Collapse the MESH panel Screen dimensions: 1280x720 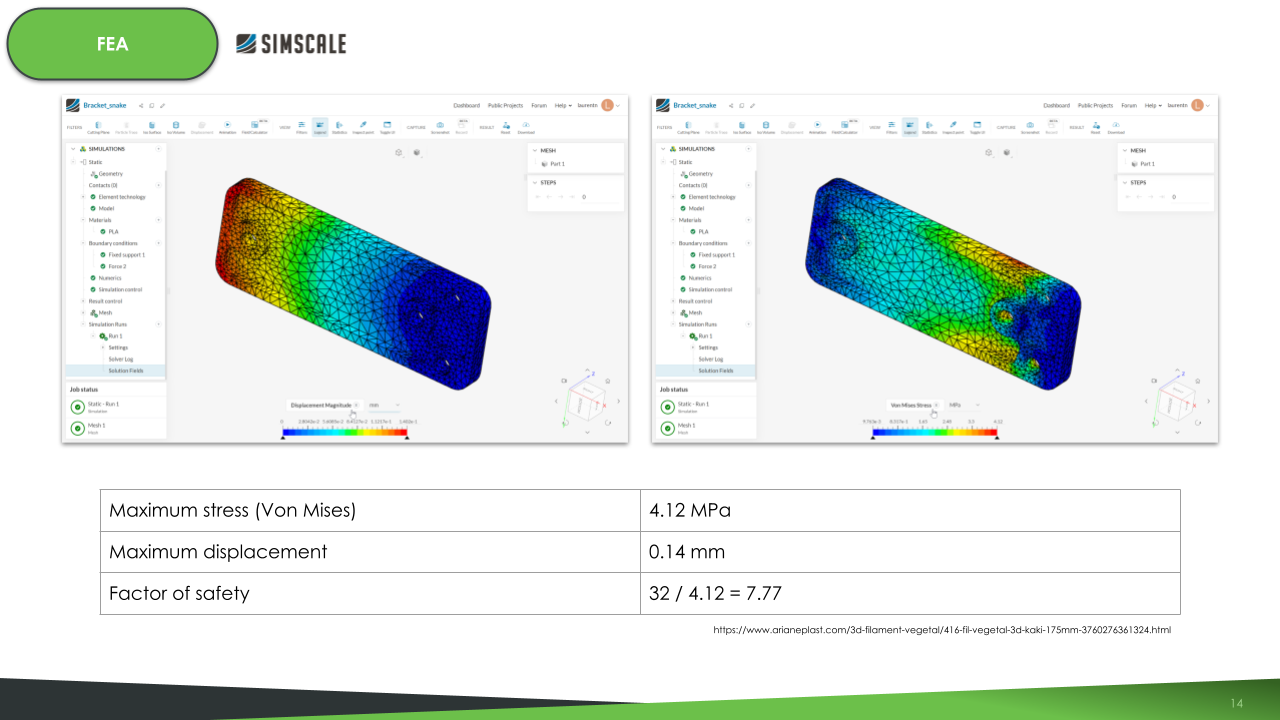coord(534,150)
